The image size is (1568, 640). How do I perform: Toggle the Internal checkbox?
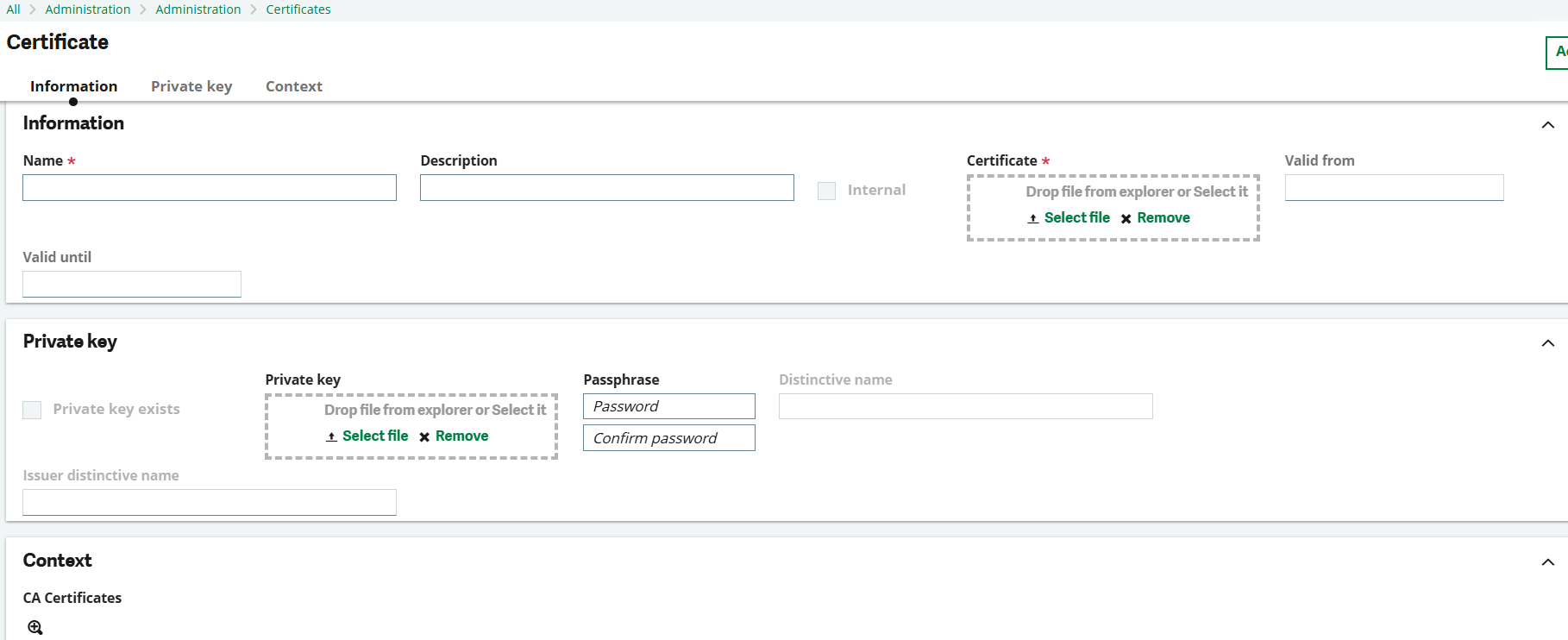click(x=826, y=191)
